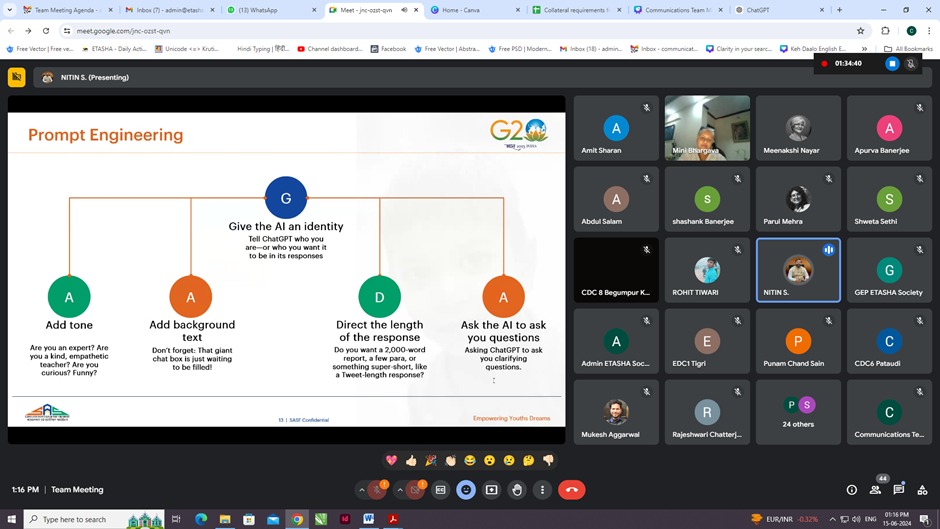940x529 pixels.
Task: Switch to Collateral requirements tab
Action: click(x=577, y=10)
